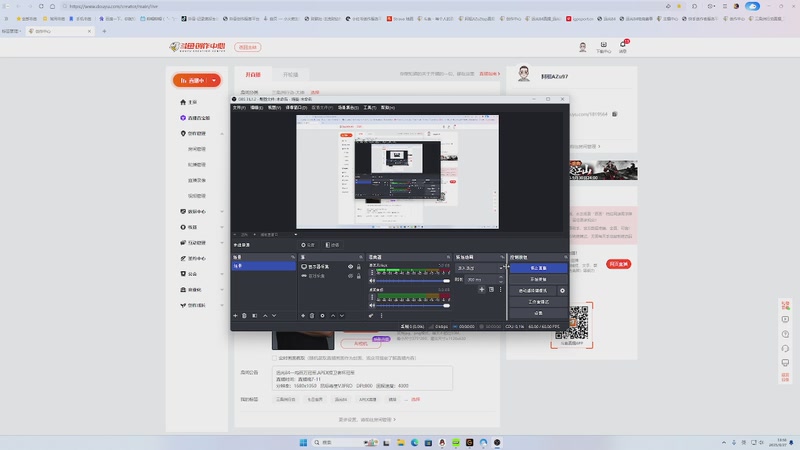Move scene up in Scenes dock
Image resolution: width=800 pixels, height=450 pixels.
(265, 316)
